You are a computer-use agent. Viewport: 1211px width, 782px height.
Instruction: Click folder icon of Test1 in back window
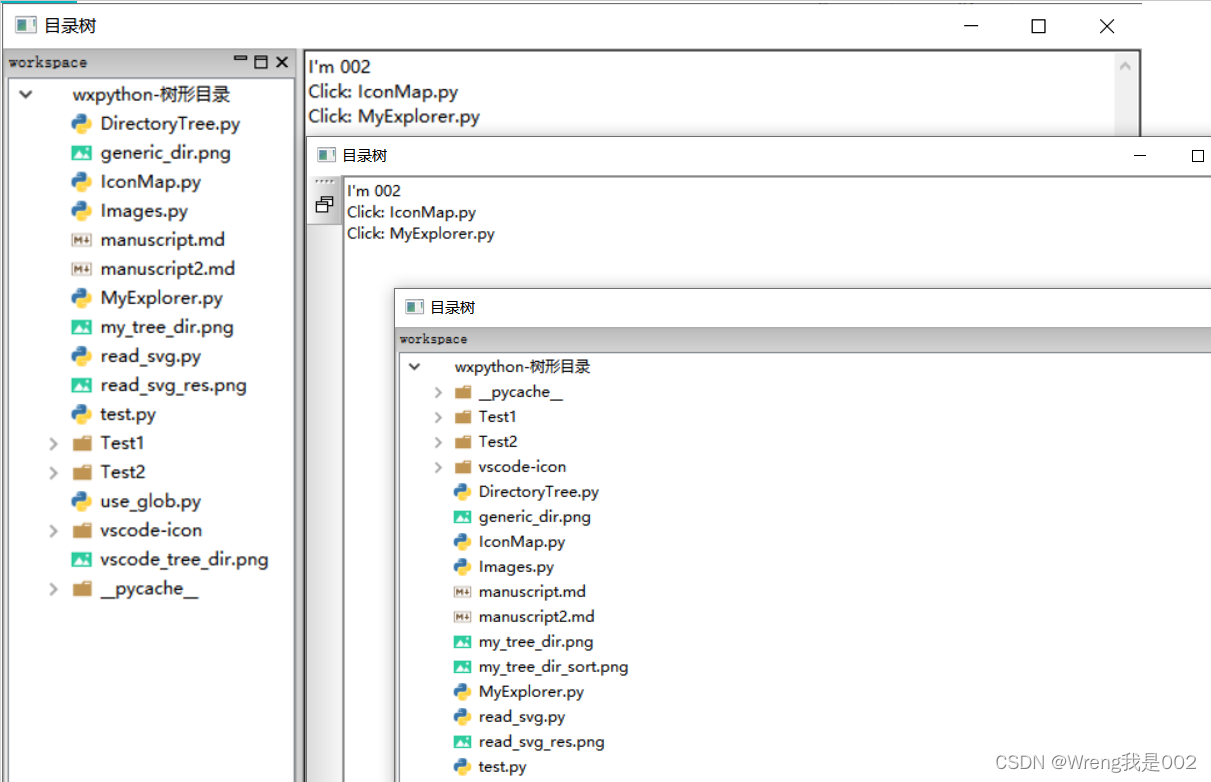82,443
